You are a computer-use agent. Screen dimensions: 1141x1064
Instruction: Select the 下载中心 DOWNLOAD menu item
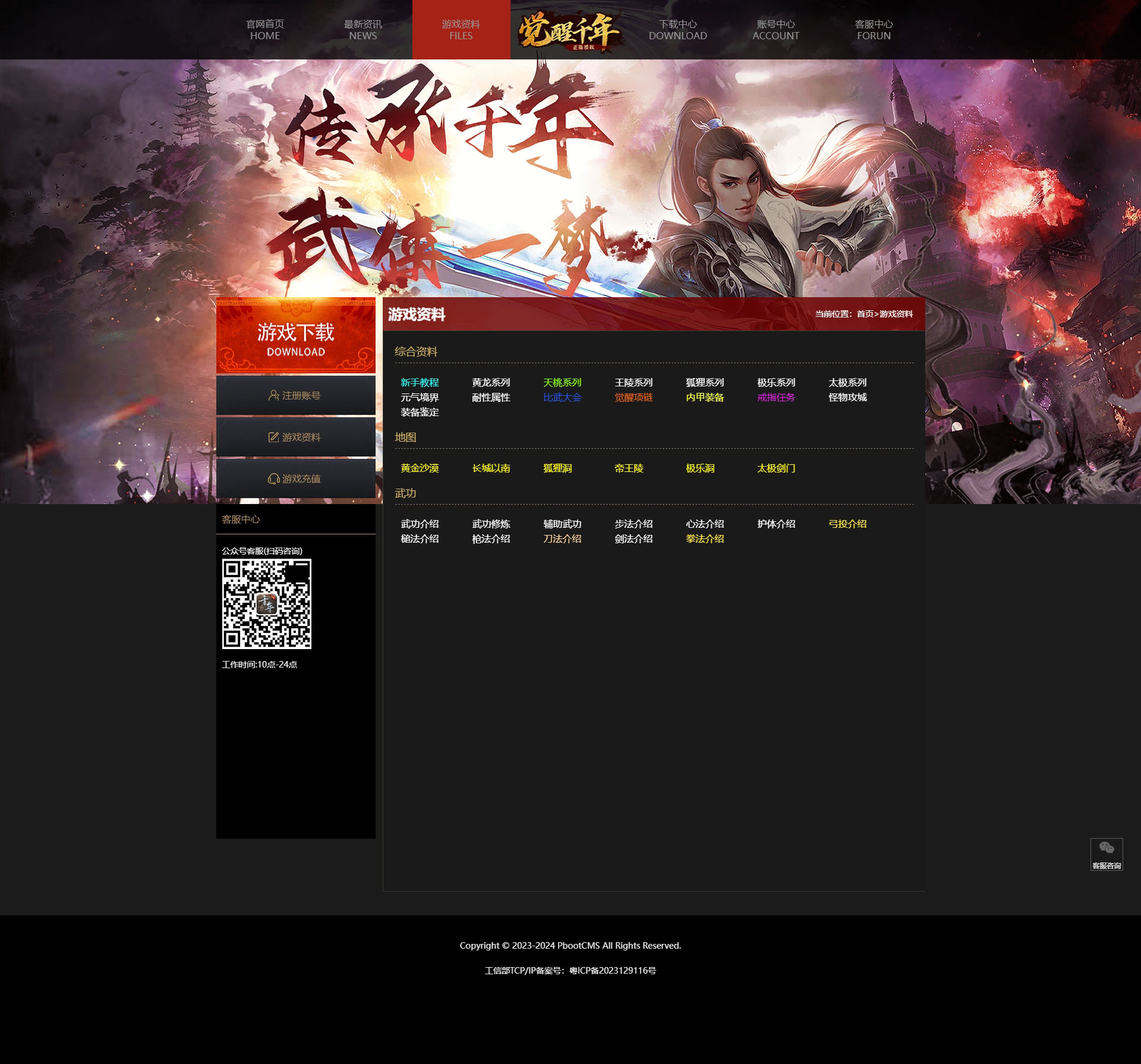pos(677,30)
